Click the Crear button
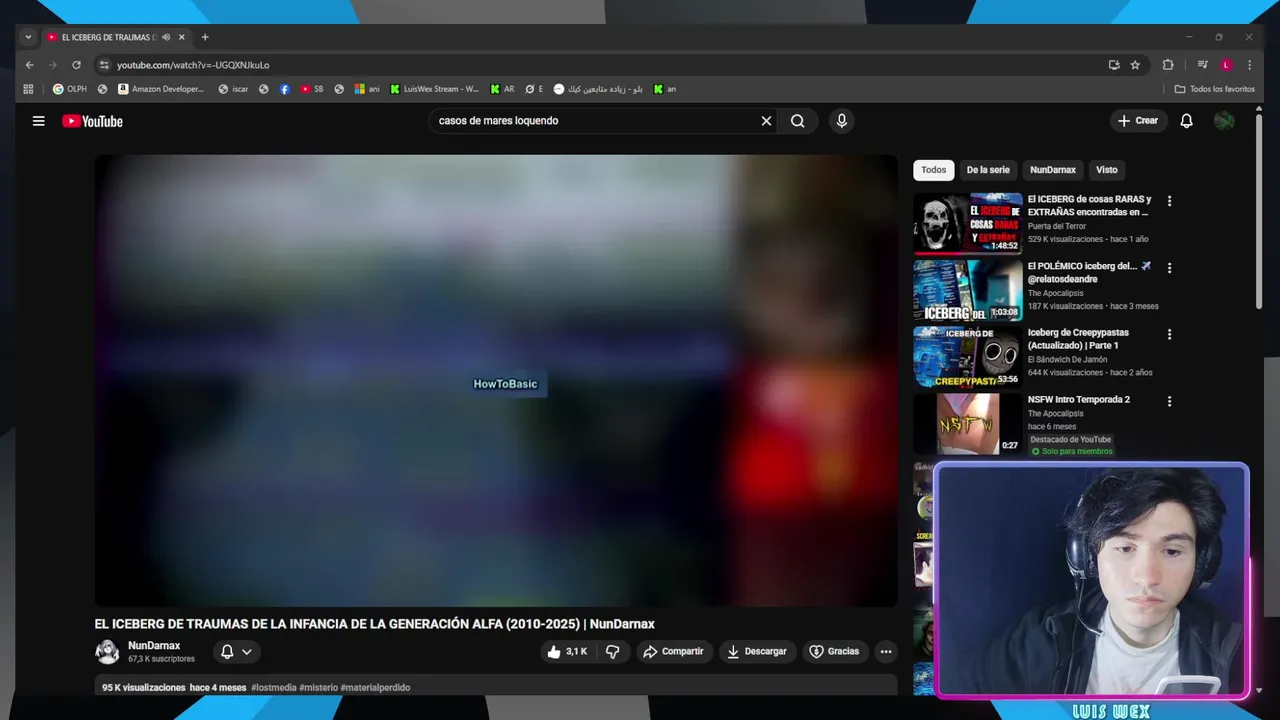This screenshot has width=1280, height=720. point(1138,121)
